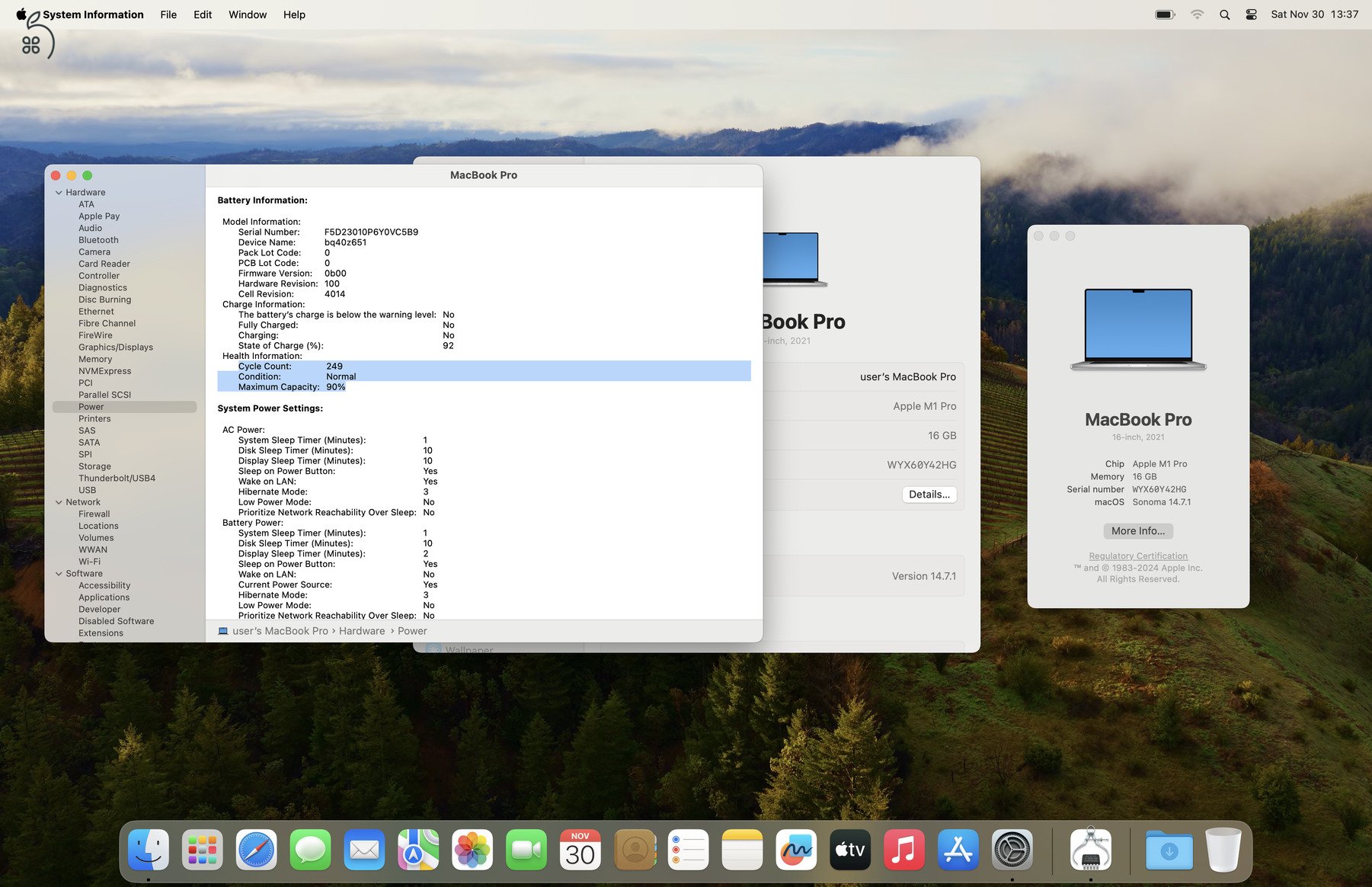Open Notes app in the Dock
This screenshot has height=887, width=1372.
(x=742, y=850)
